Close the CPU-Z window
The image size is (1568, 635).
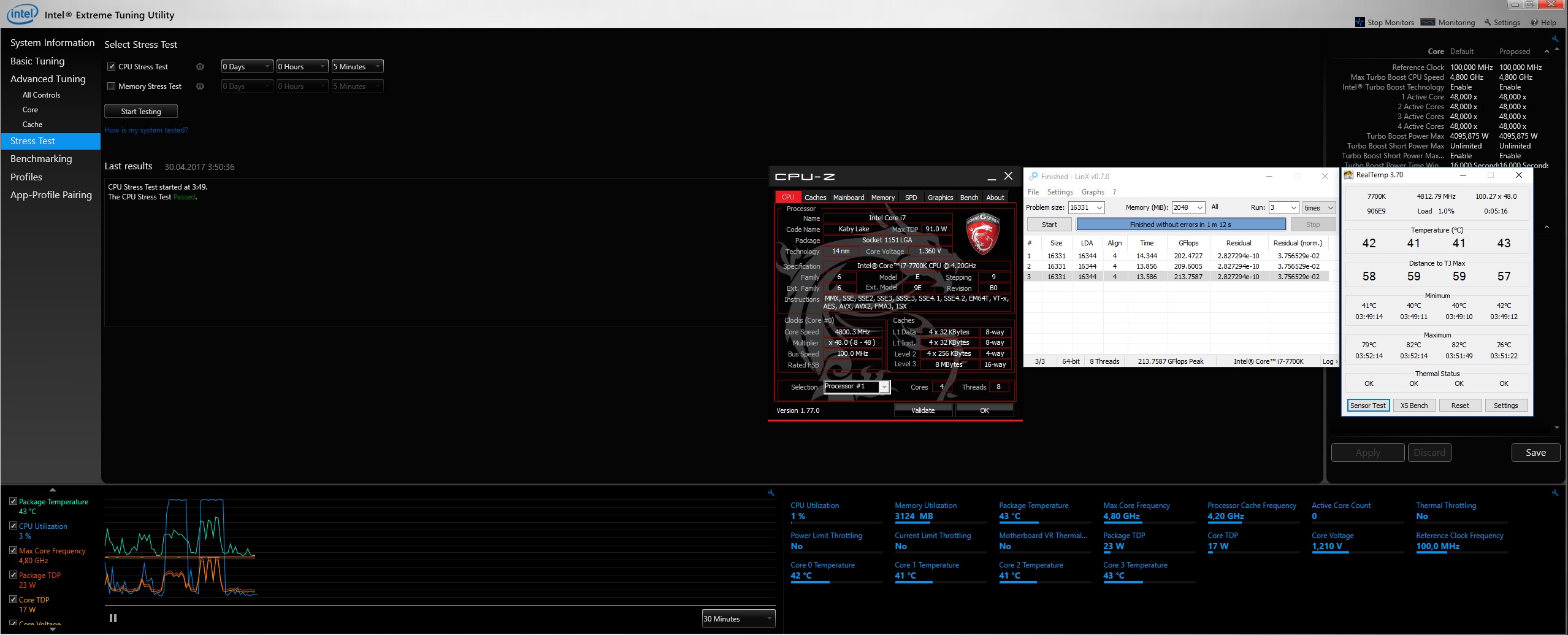point(1008,176)
